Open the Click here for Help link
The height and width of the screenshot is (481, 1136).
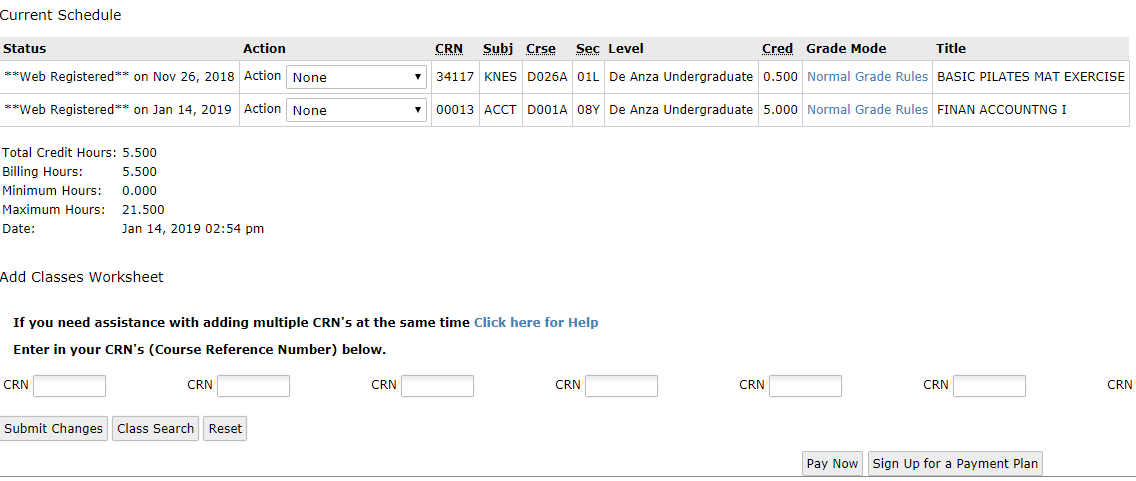click(536, 323)
